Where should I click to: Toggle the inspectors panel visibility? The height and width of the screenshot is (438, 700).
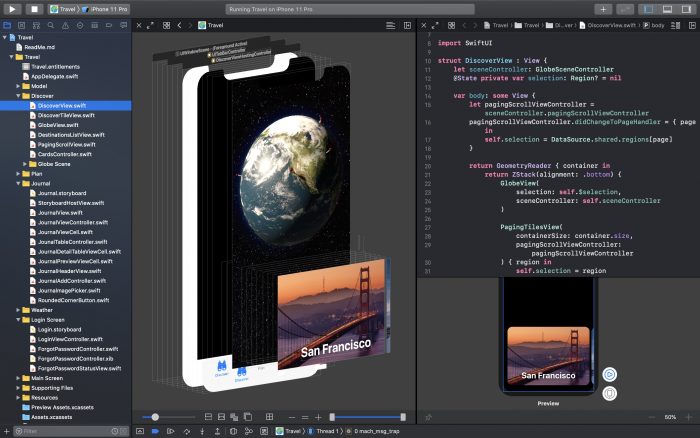pos(687,9)
